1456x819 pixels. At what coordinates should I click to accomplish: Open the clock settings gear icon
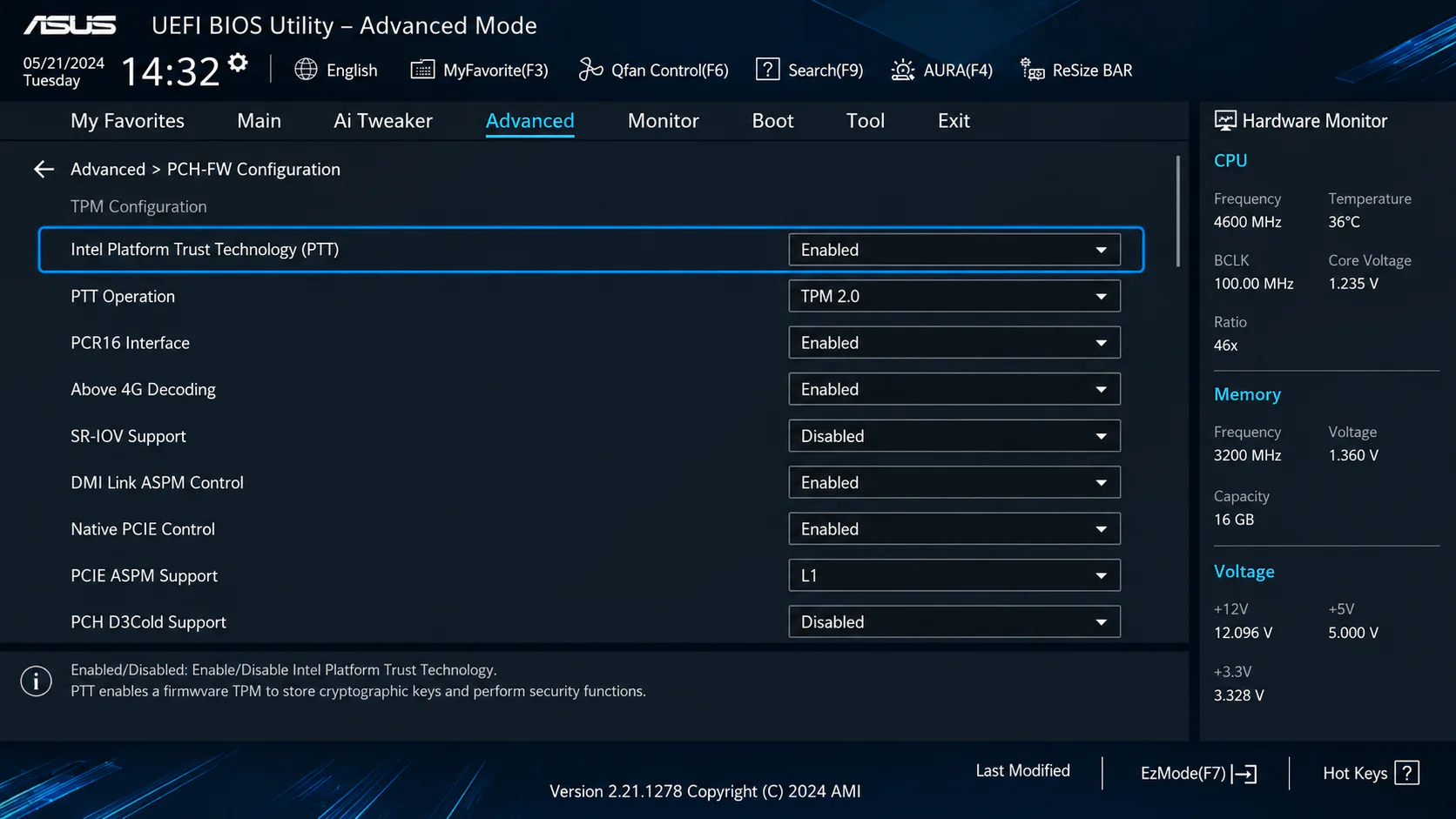point(238,63)
